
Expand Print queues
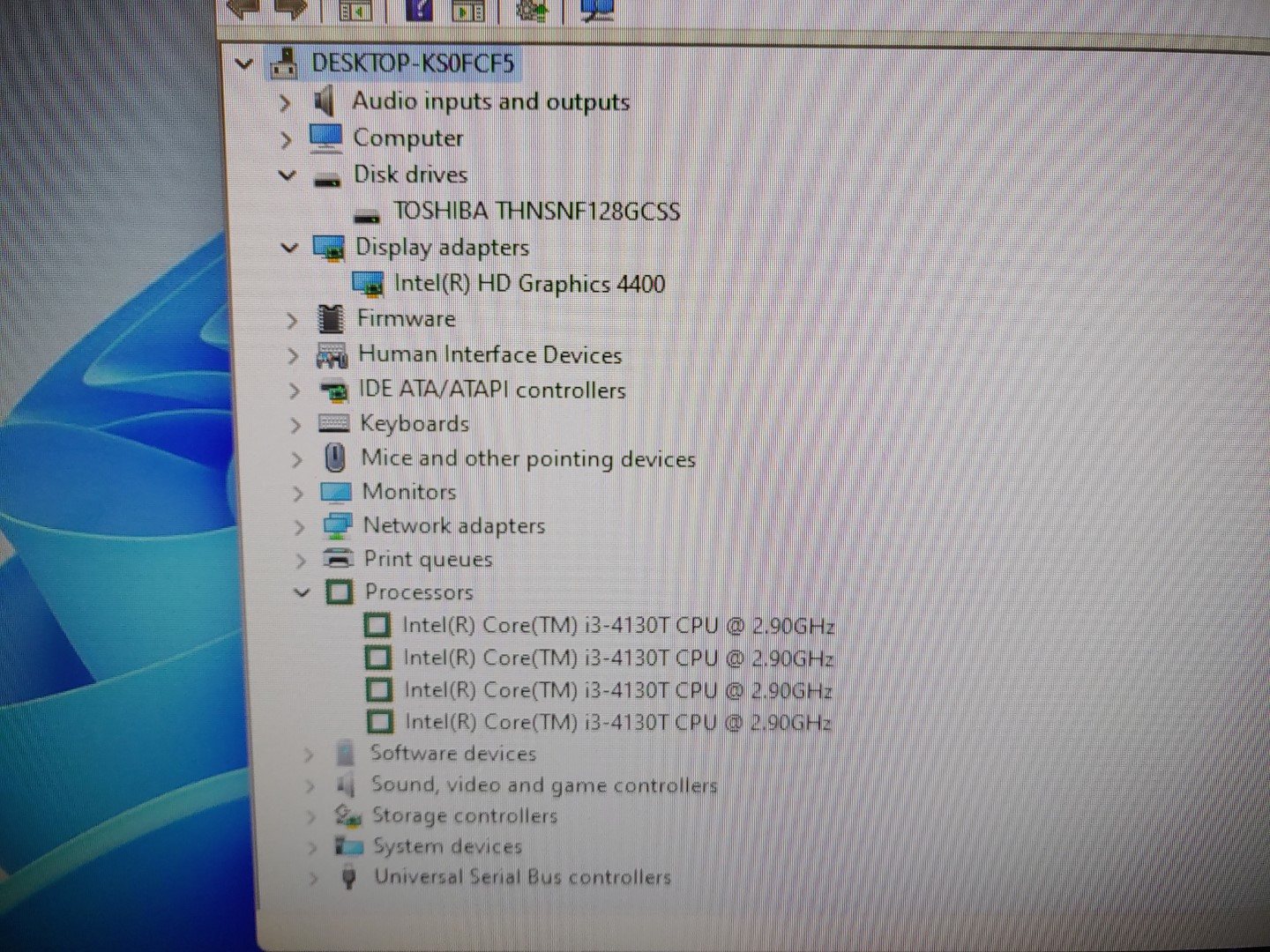point(301,561)
